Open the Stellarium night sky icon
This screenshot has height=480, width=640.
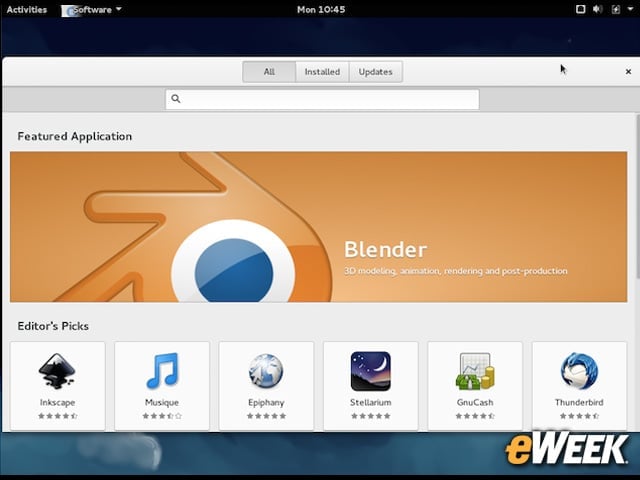(371, 371)
